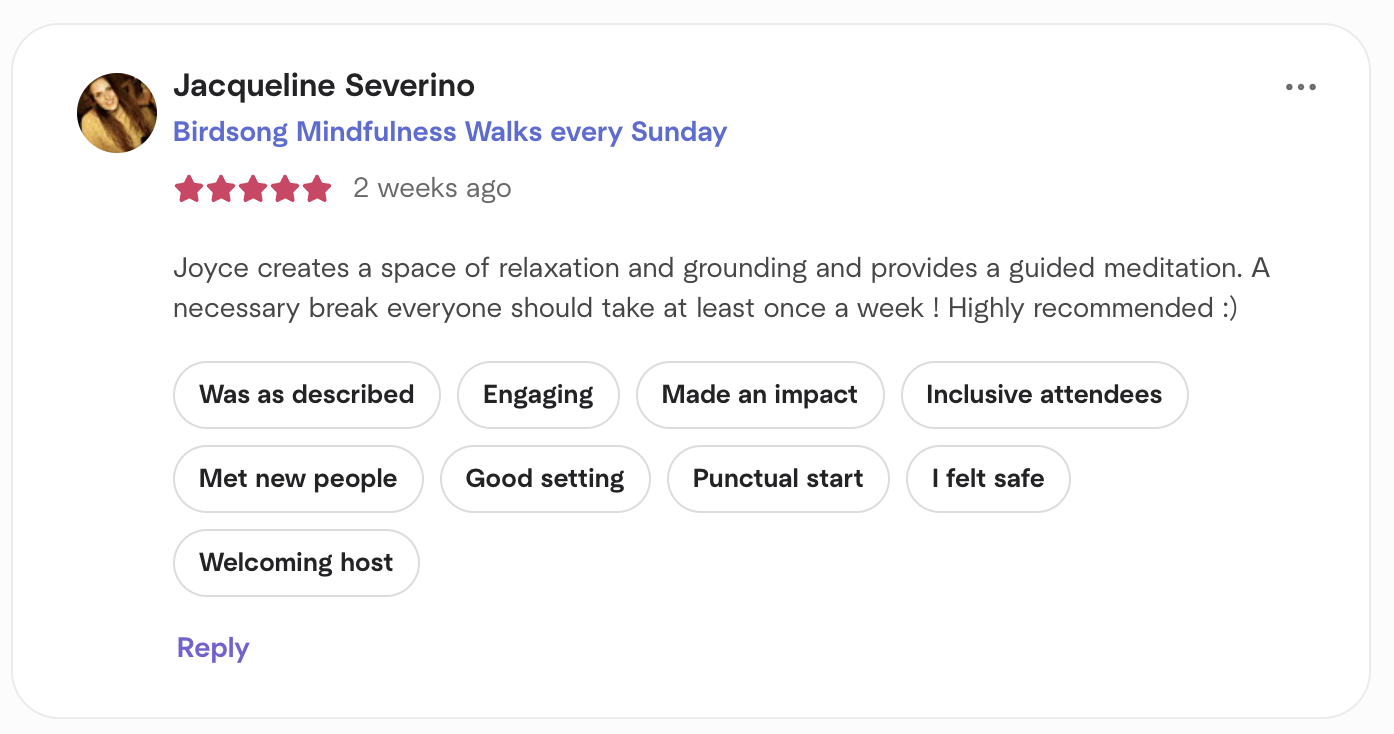Click the review text about guided meditation
Image resolution: width=1394 pixels, height=734 pixels.
[x=720, y=288]
